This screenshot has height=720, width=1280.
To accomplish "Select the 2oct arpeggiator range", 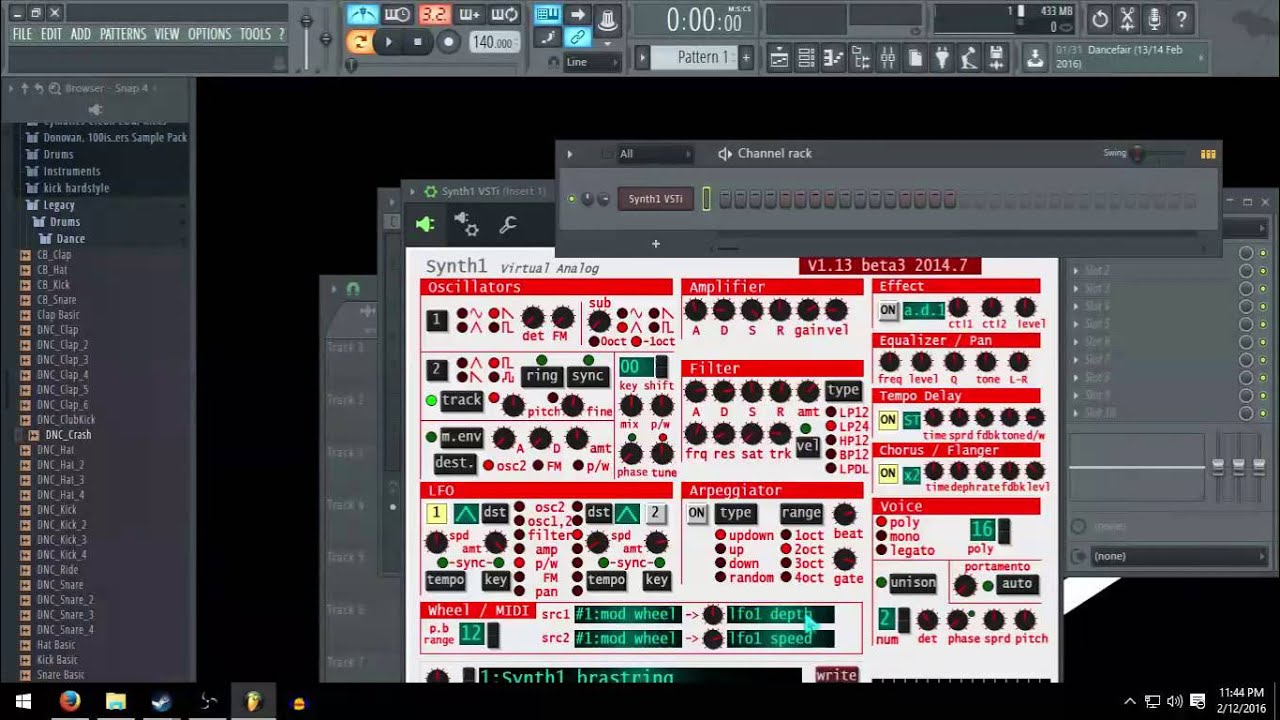I will point(786,550).
